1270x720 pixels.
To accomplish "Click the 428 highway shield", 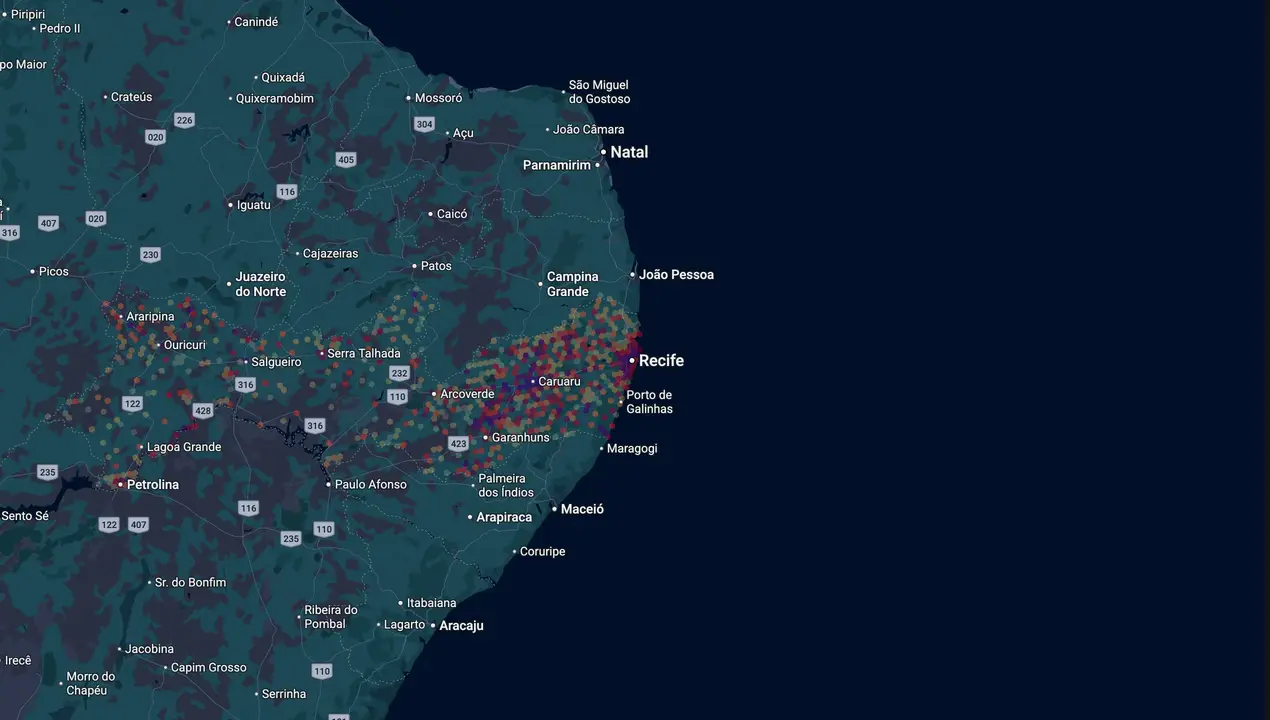I will click(203, 410).
